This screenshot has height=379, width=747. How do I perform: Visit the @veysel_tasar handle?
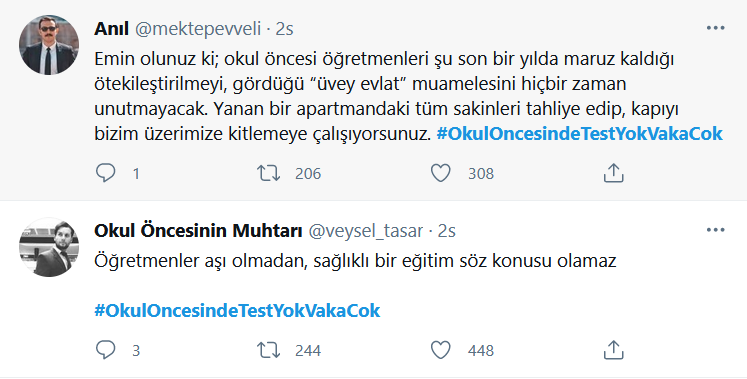click(x=366, y=231)
